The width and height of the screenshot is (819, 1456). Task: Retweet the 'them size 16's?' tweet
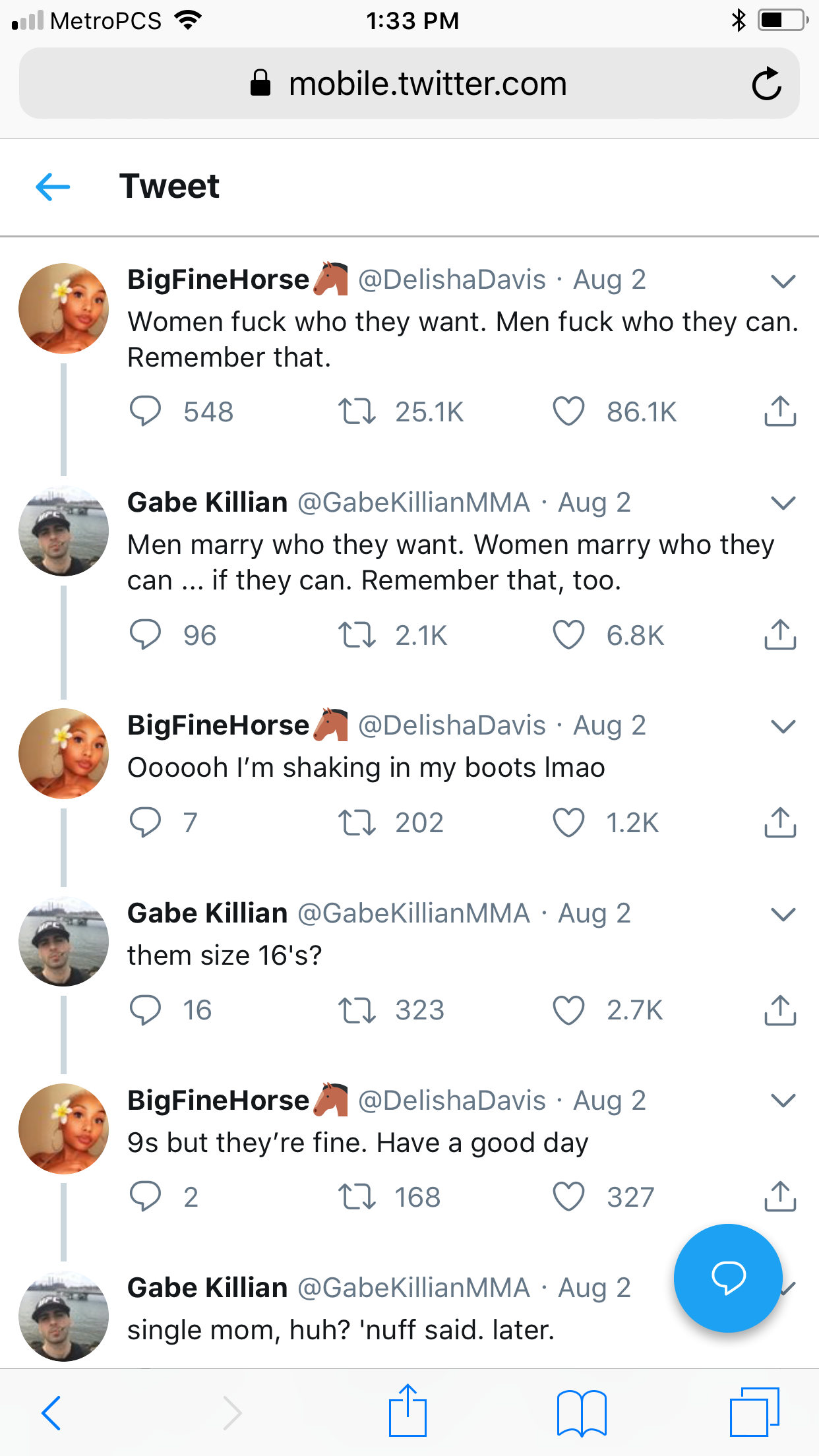tap(357, 1010)
